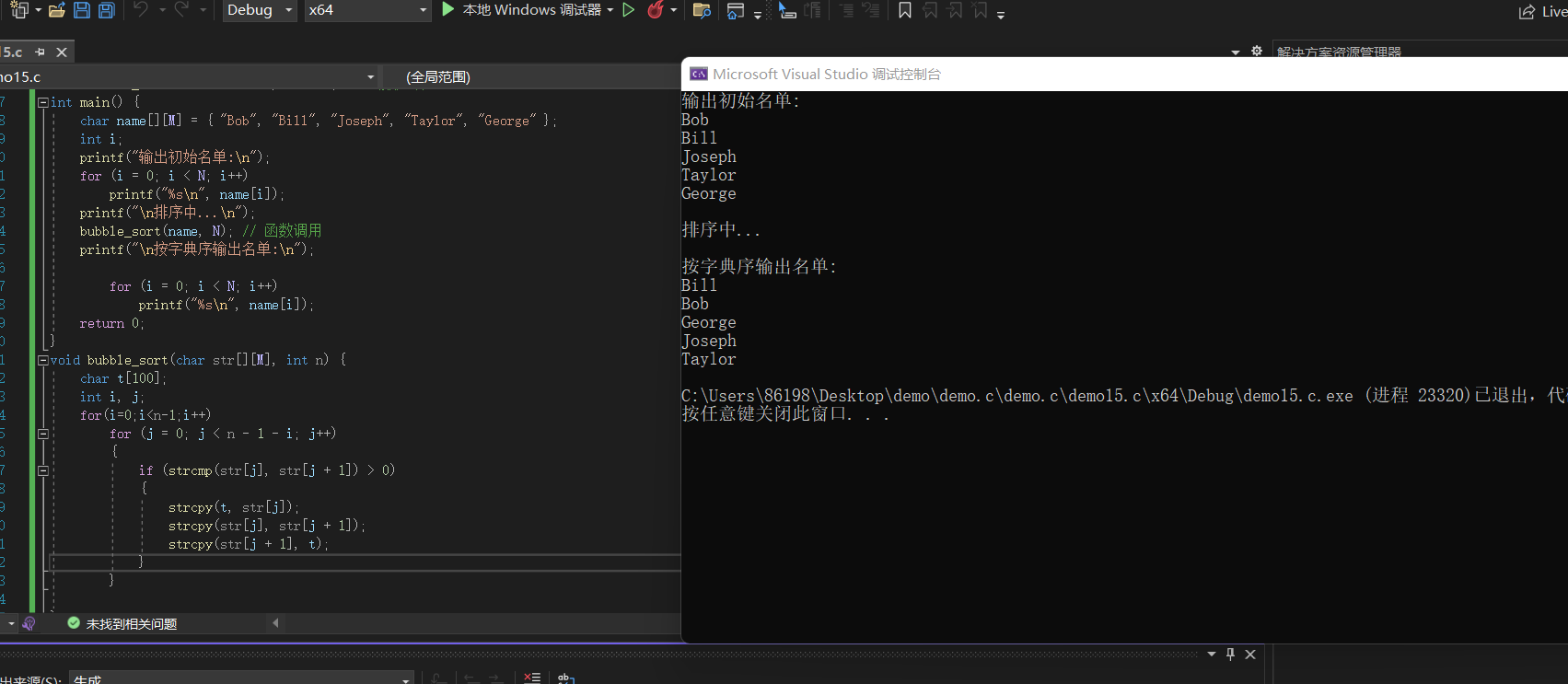Redo the last undone edit

(x=181, y=10)
